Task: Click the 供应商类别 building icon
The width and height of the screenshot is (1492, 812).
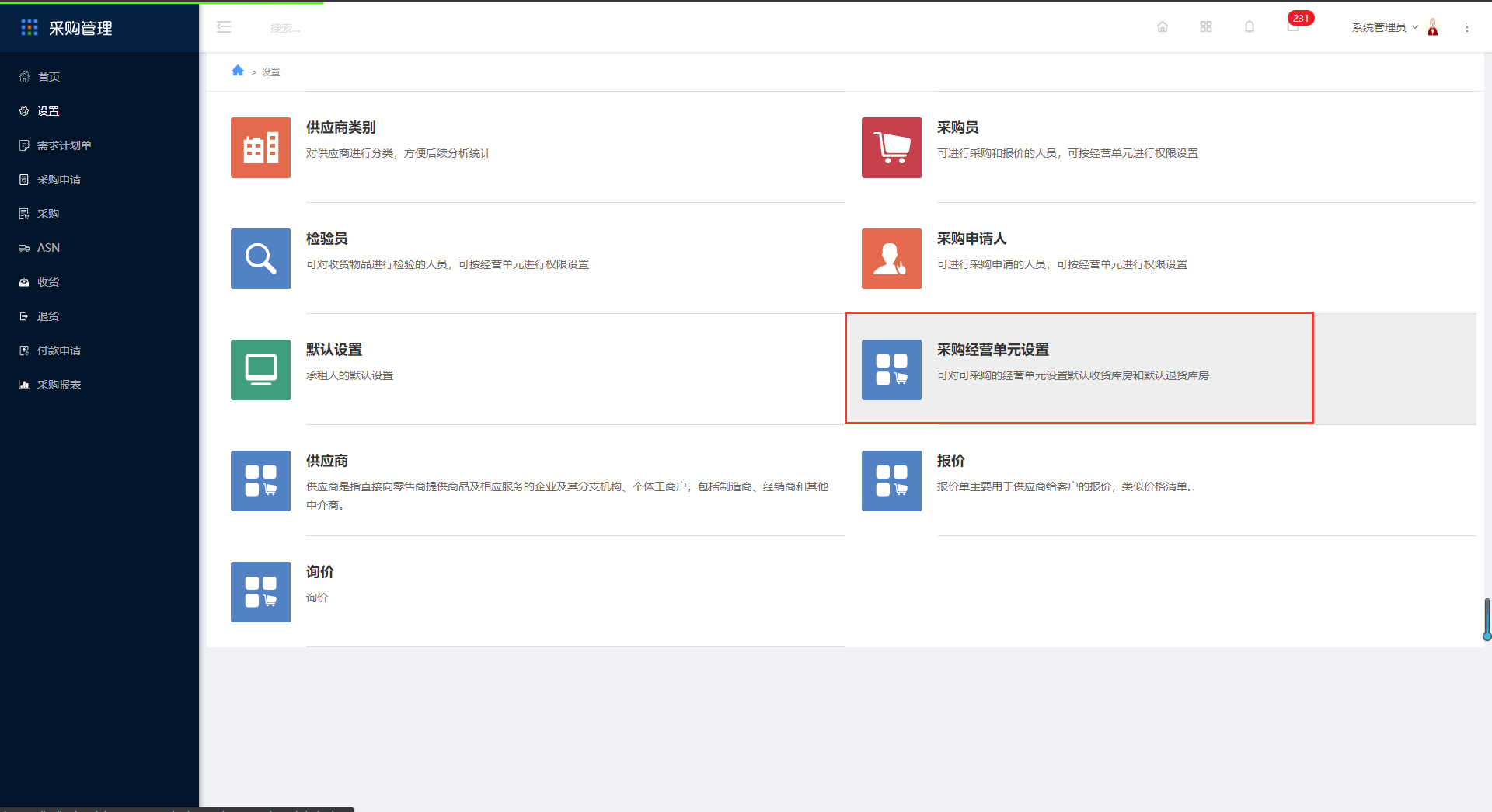Action: point(260,148)
